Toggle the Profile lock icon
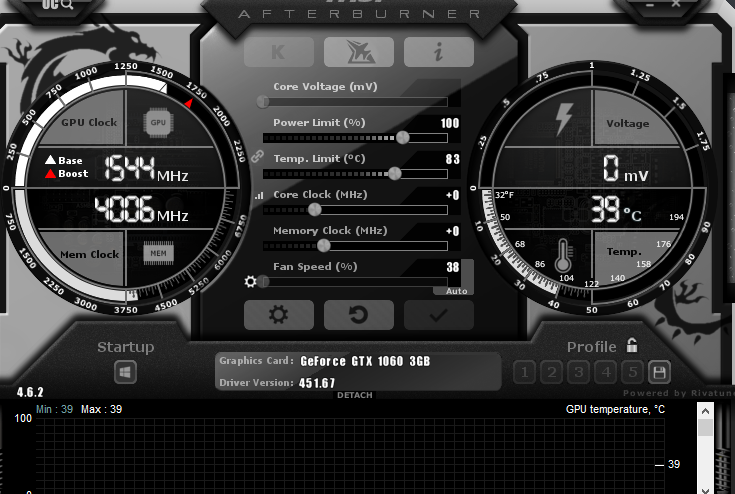 click(632, 346)
